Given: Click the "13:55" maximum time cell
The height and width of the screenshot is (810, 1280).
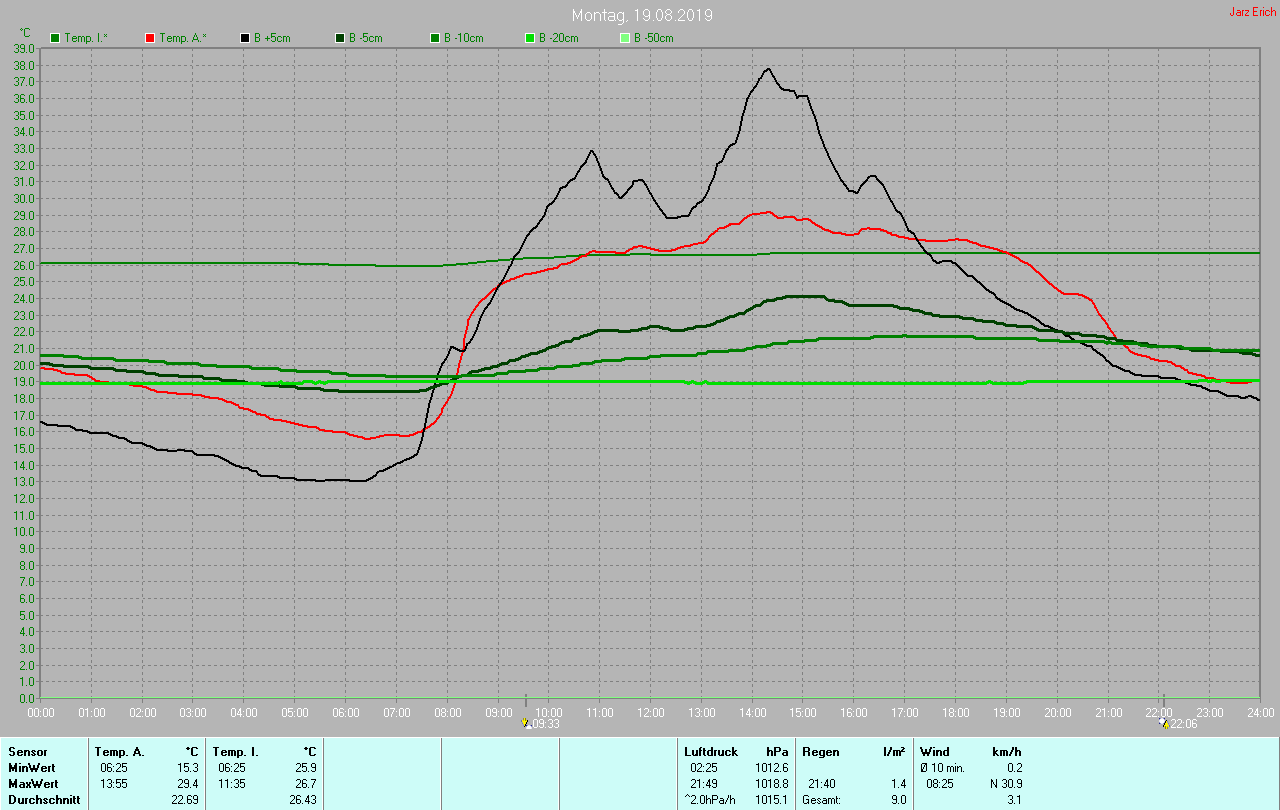Looking at the screenshot, I should 114,784.
